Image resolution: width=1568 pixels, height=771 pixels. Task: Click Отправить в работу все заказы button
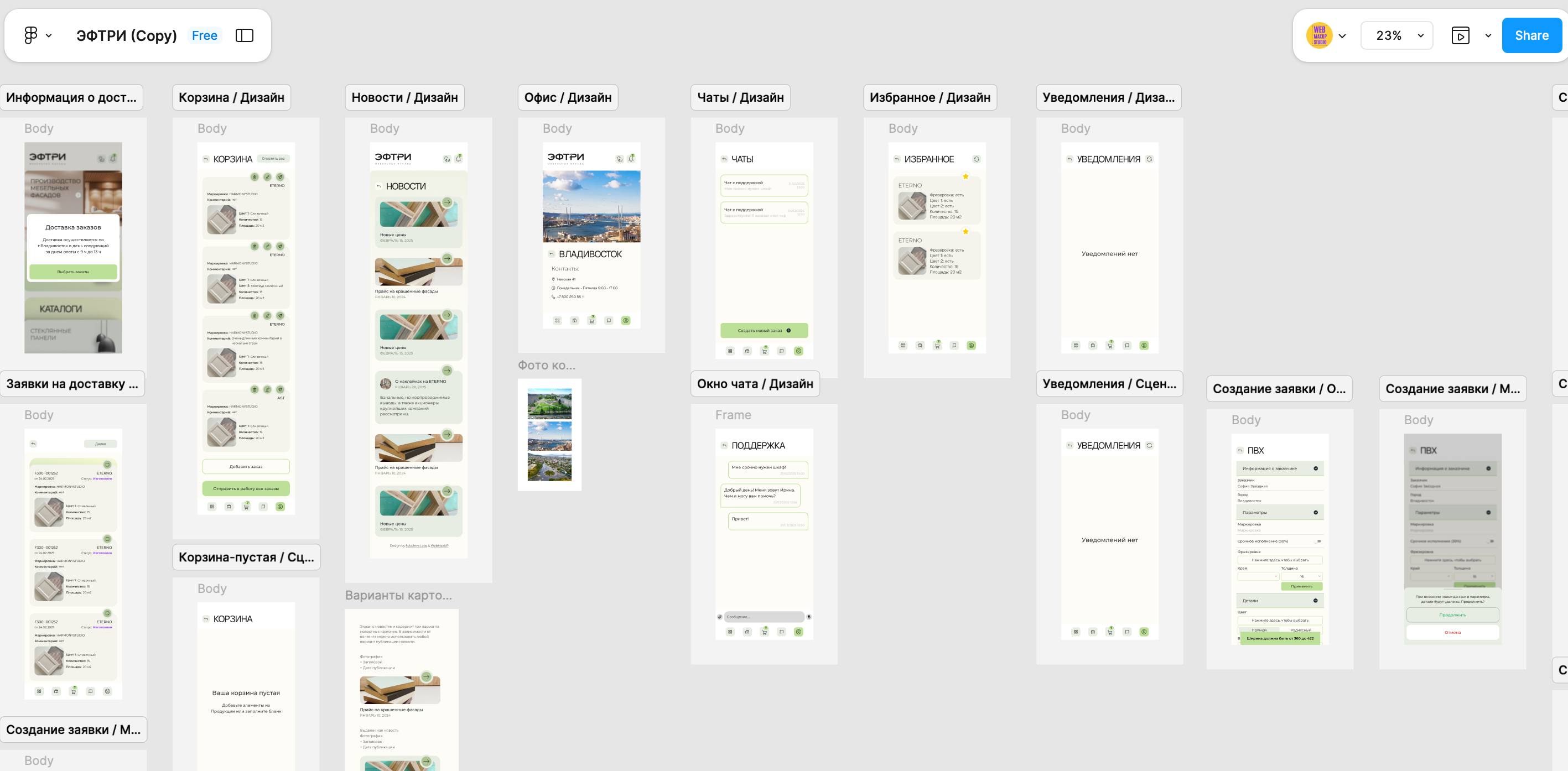coord(246,488)
